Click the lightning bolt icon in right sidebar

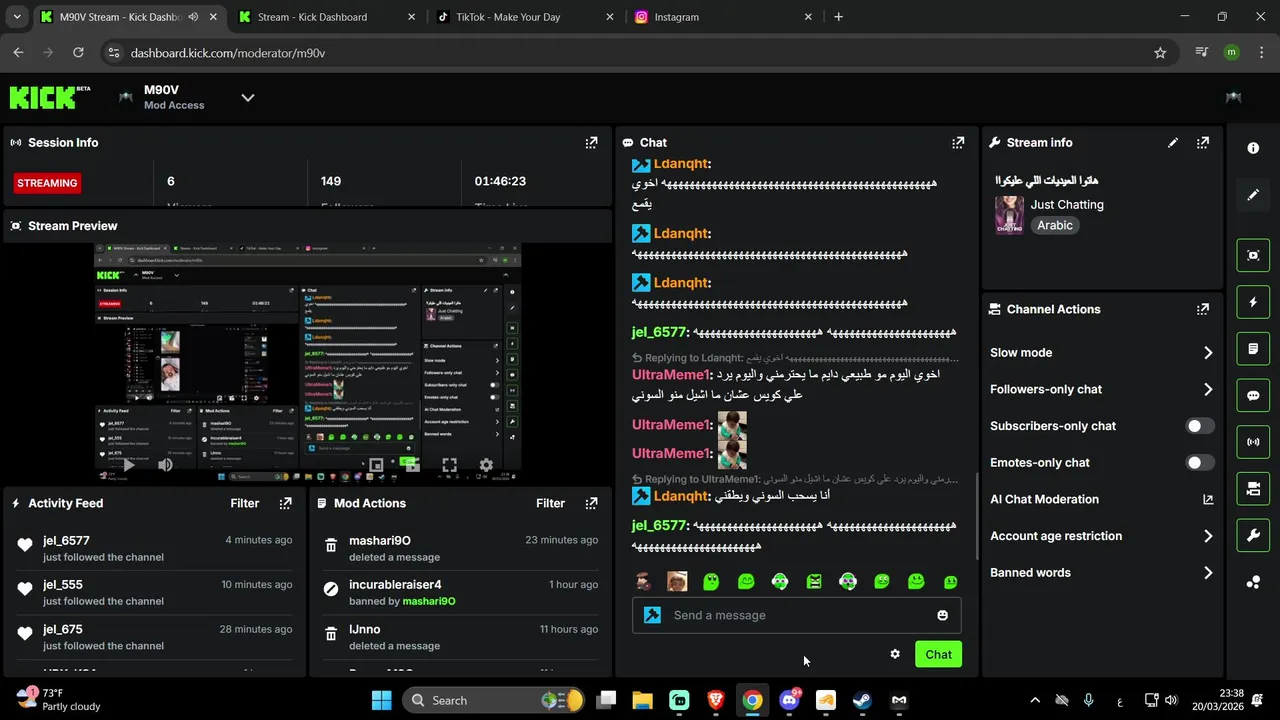point(1253,302)
